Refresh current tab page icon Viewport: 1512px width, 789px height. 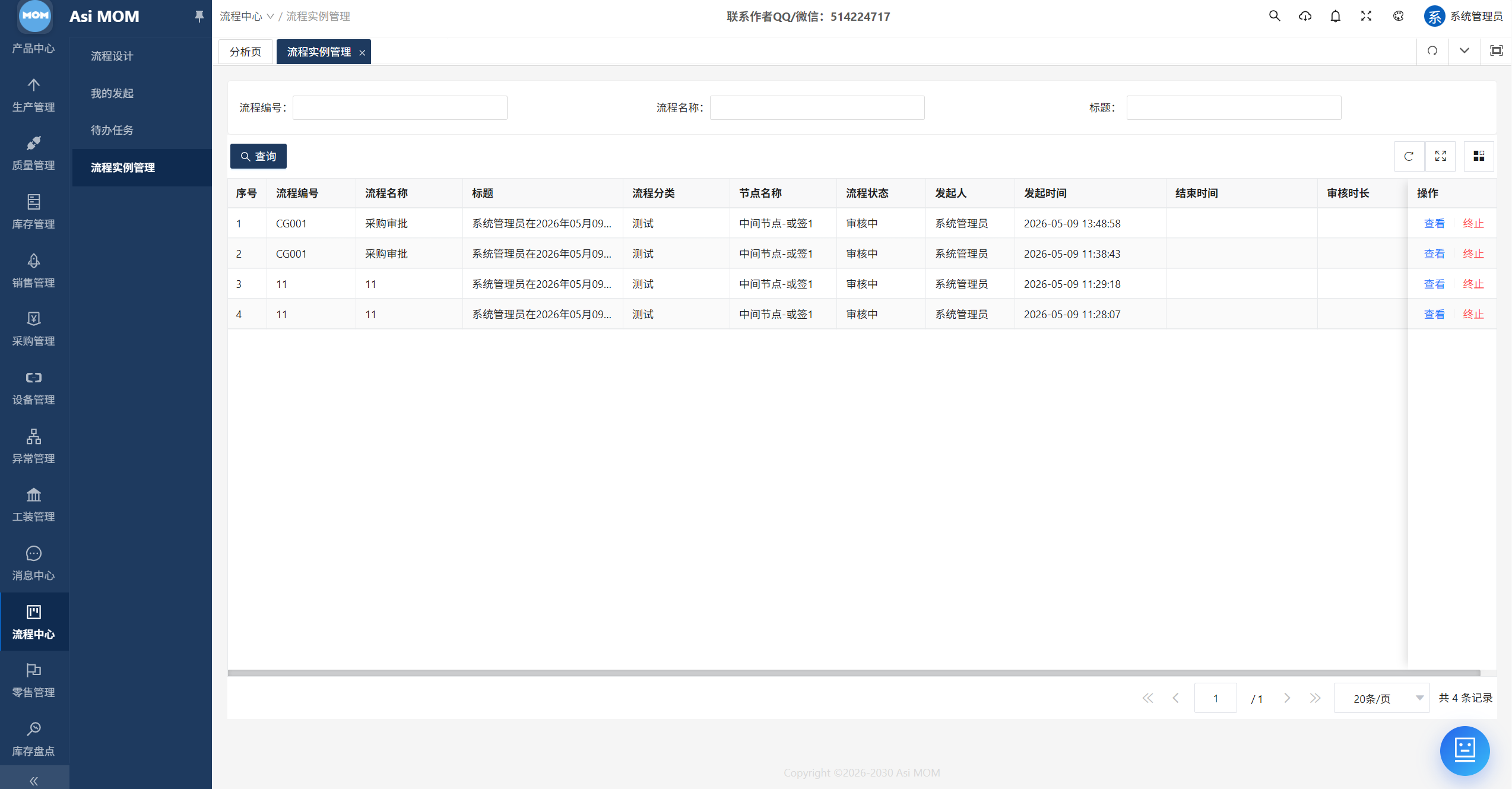point(1432,51)
